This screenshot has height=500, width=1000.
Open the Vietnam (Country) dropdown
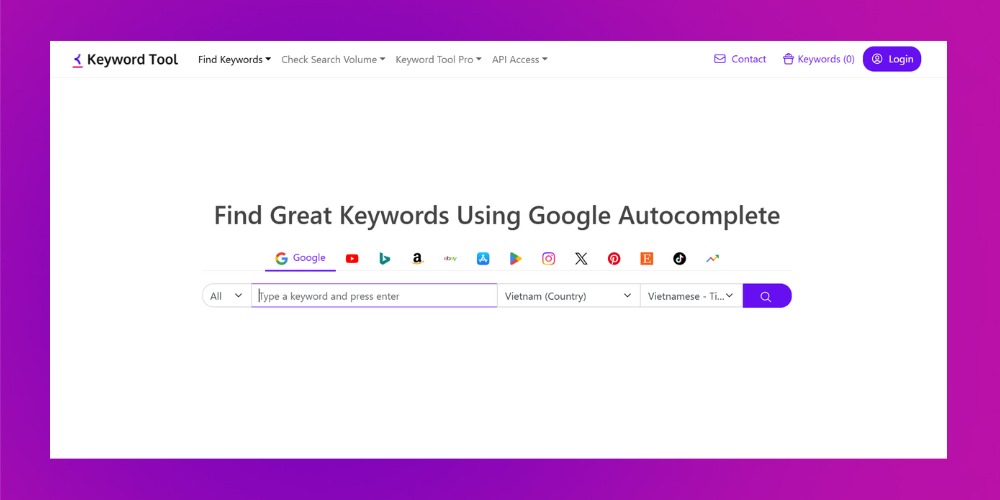point(568,296)
